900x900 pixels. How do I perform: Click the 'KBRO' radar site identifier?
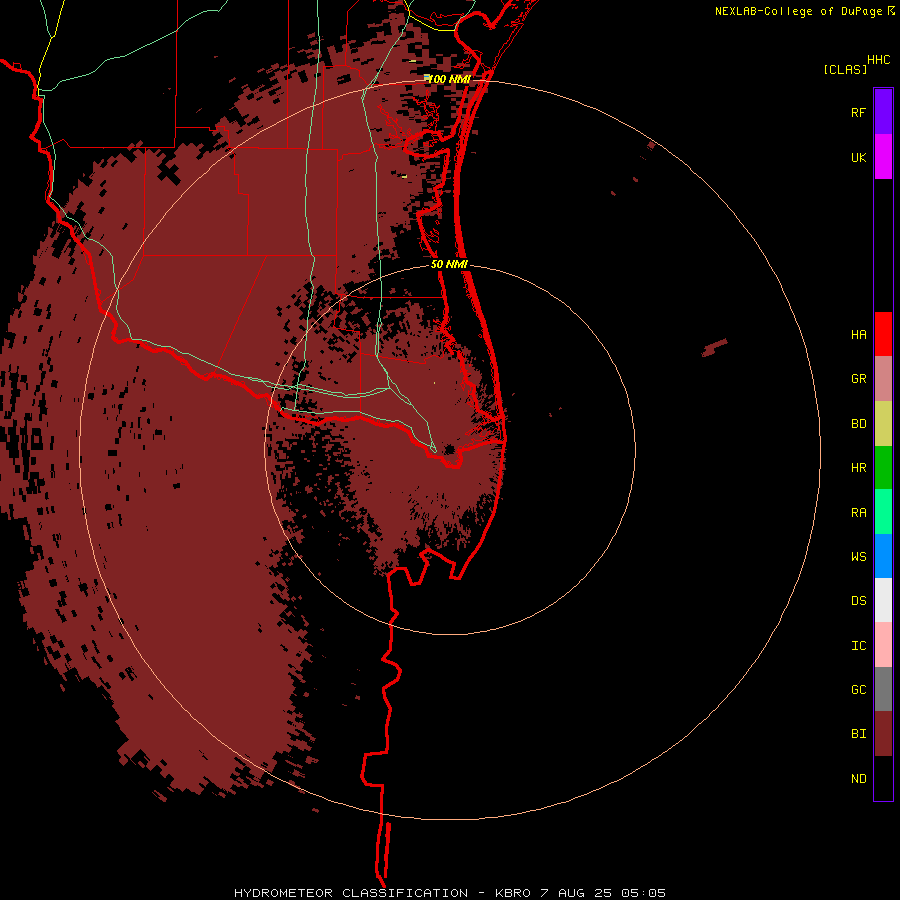point(514,893)
